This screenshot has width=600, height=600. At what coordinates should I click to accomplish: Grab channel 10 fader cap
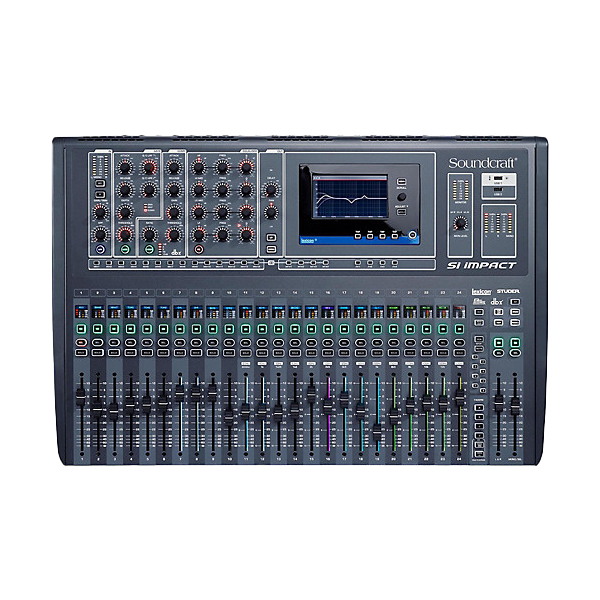point(229,417)
